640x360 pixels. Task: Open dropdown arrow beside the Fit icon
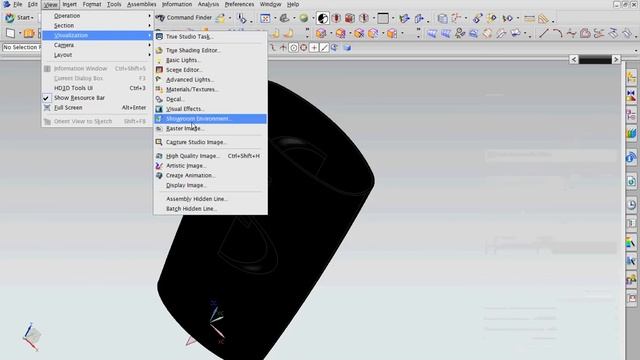point(275,18)
